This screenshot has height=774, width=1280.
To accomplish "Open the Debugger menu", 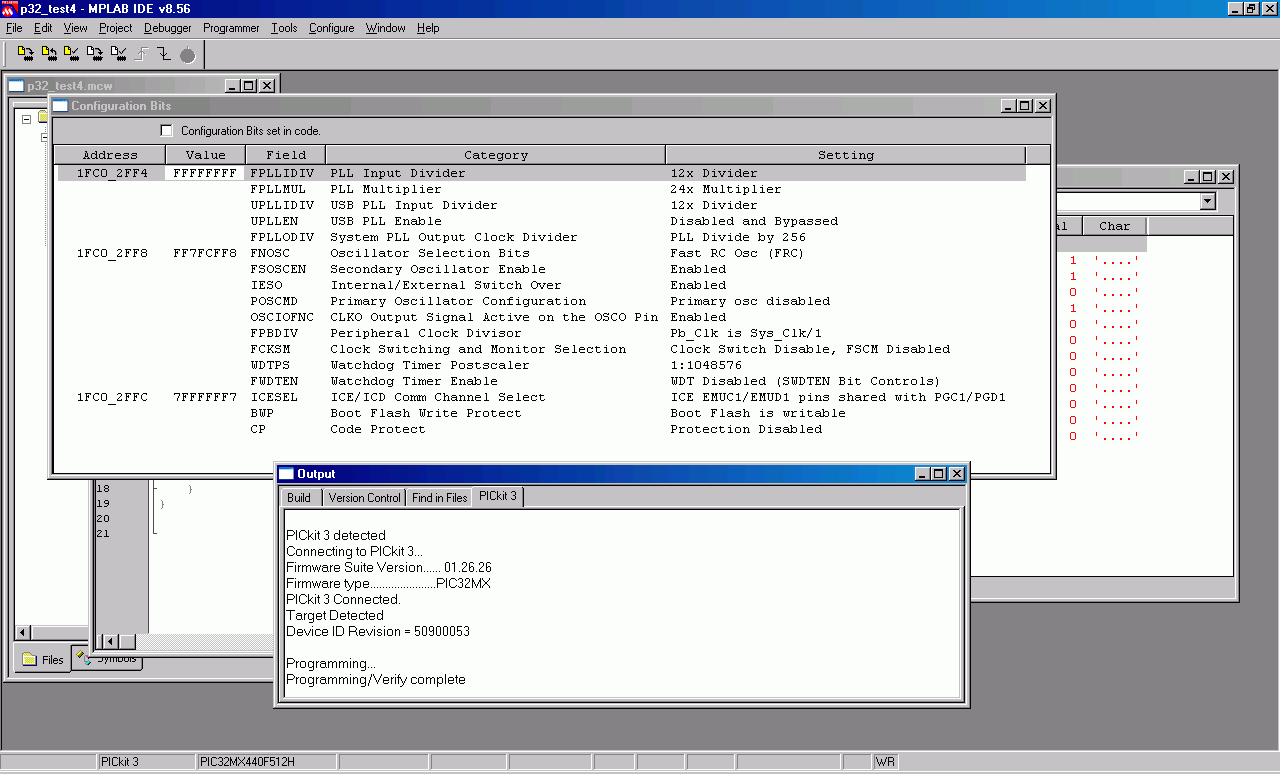I will click(x=168, y=28).
